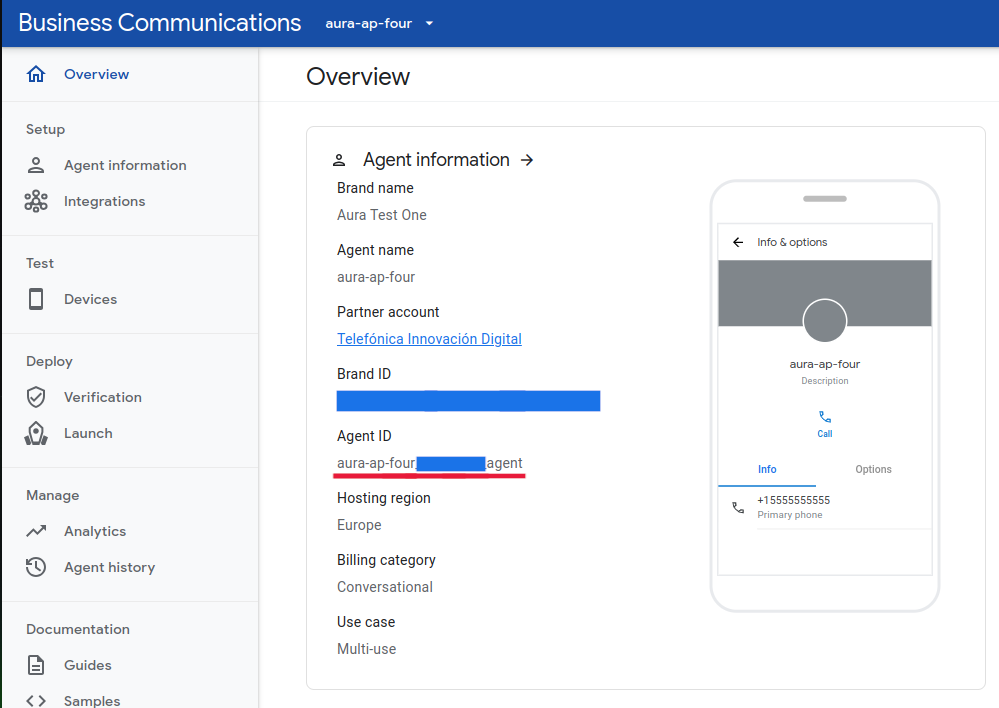
Task: Open the Telefónica Innovación Digital link
Action: [x=429, y=339]
